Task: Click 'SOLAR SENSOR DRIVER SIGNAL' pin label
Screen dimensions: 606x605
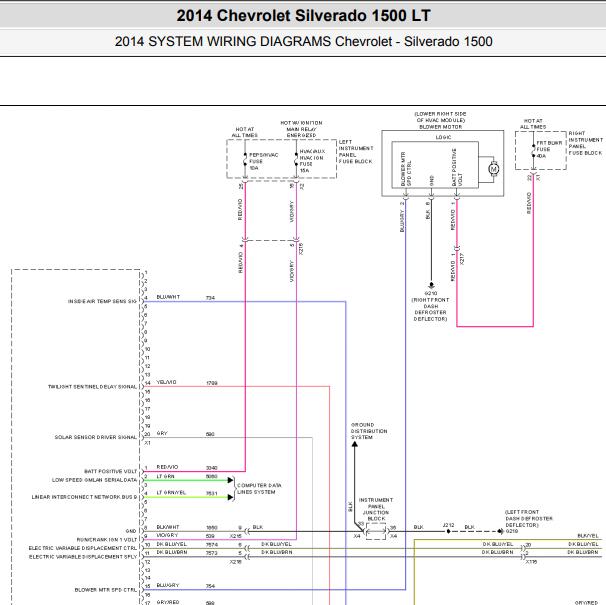Action: click(96, 437)
